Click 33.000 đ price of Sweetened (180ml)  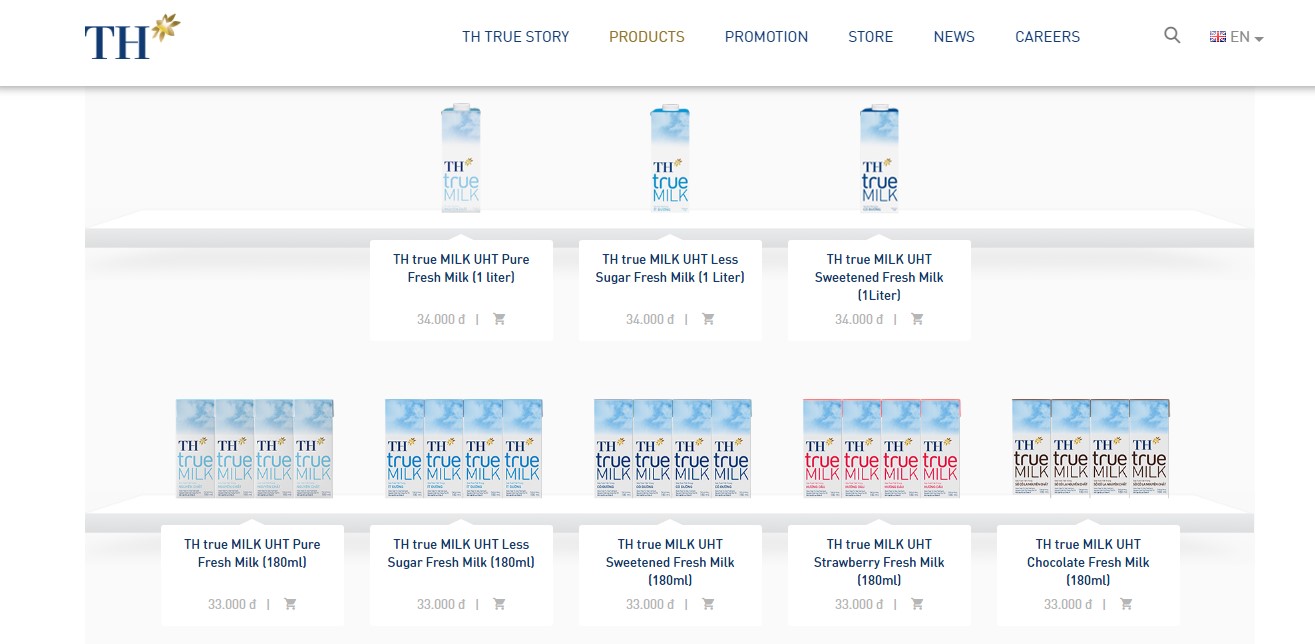pyautogui.click(x=650, y=605)
